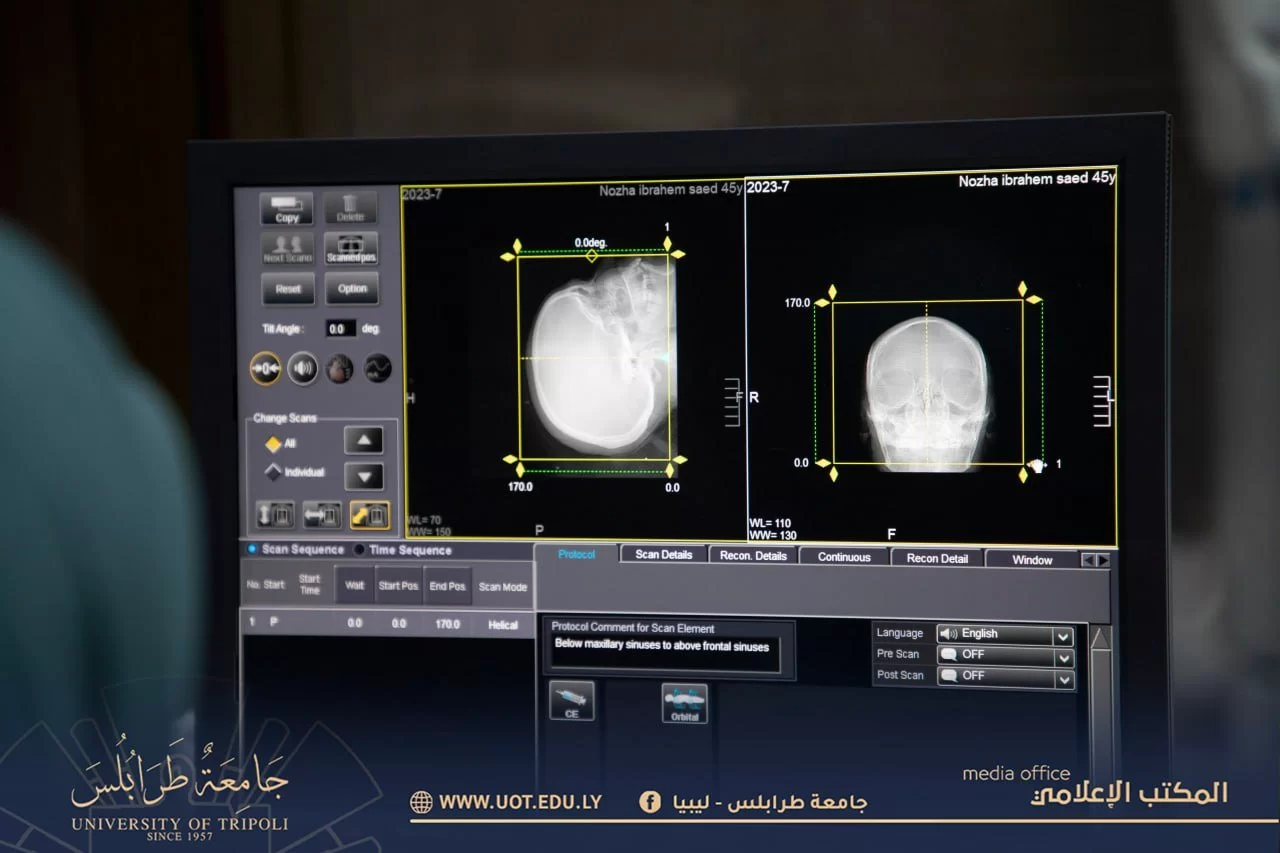
Task: Toggle the voice speaker round icon
Action: pos(303,368)
